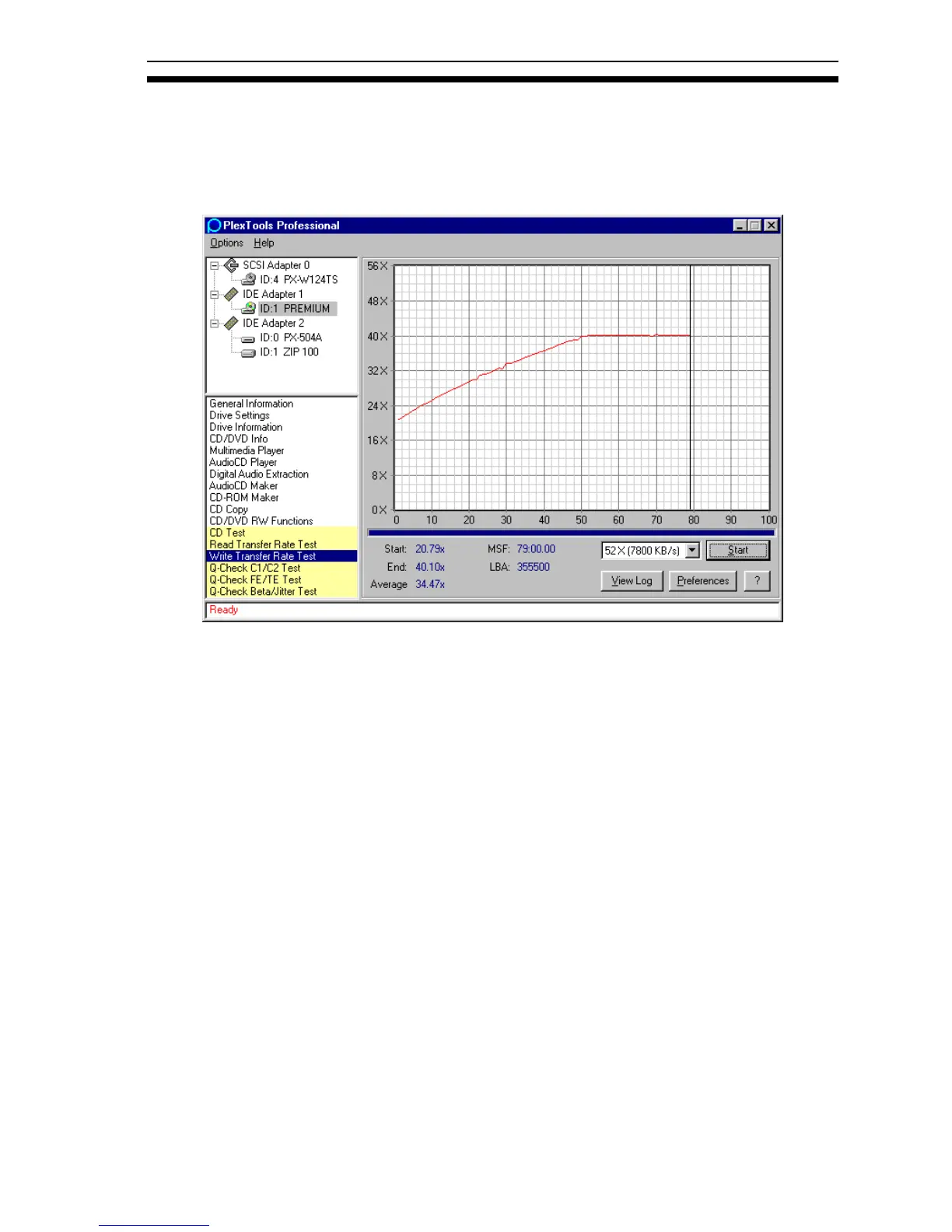The height and width of the screenshot is (1232, 952).
Task: Open Preferences
Action: pyautogui.click(x=702, y=581)
